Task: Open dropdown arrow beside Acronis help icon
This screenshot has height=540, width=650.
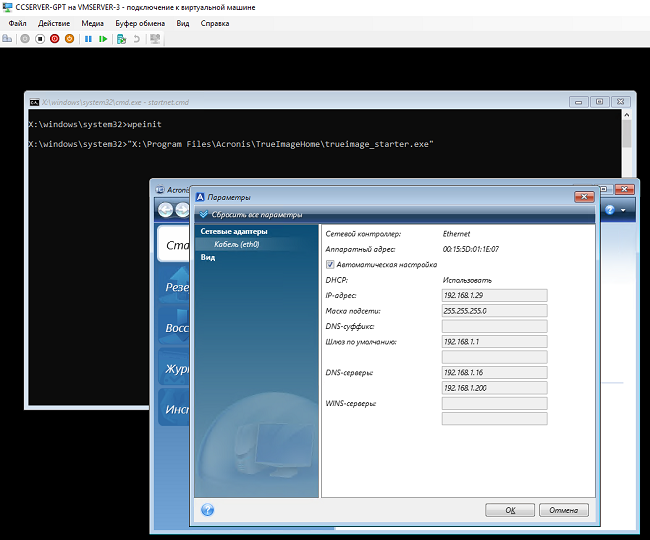Action: click(x=623, y=210)
